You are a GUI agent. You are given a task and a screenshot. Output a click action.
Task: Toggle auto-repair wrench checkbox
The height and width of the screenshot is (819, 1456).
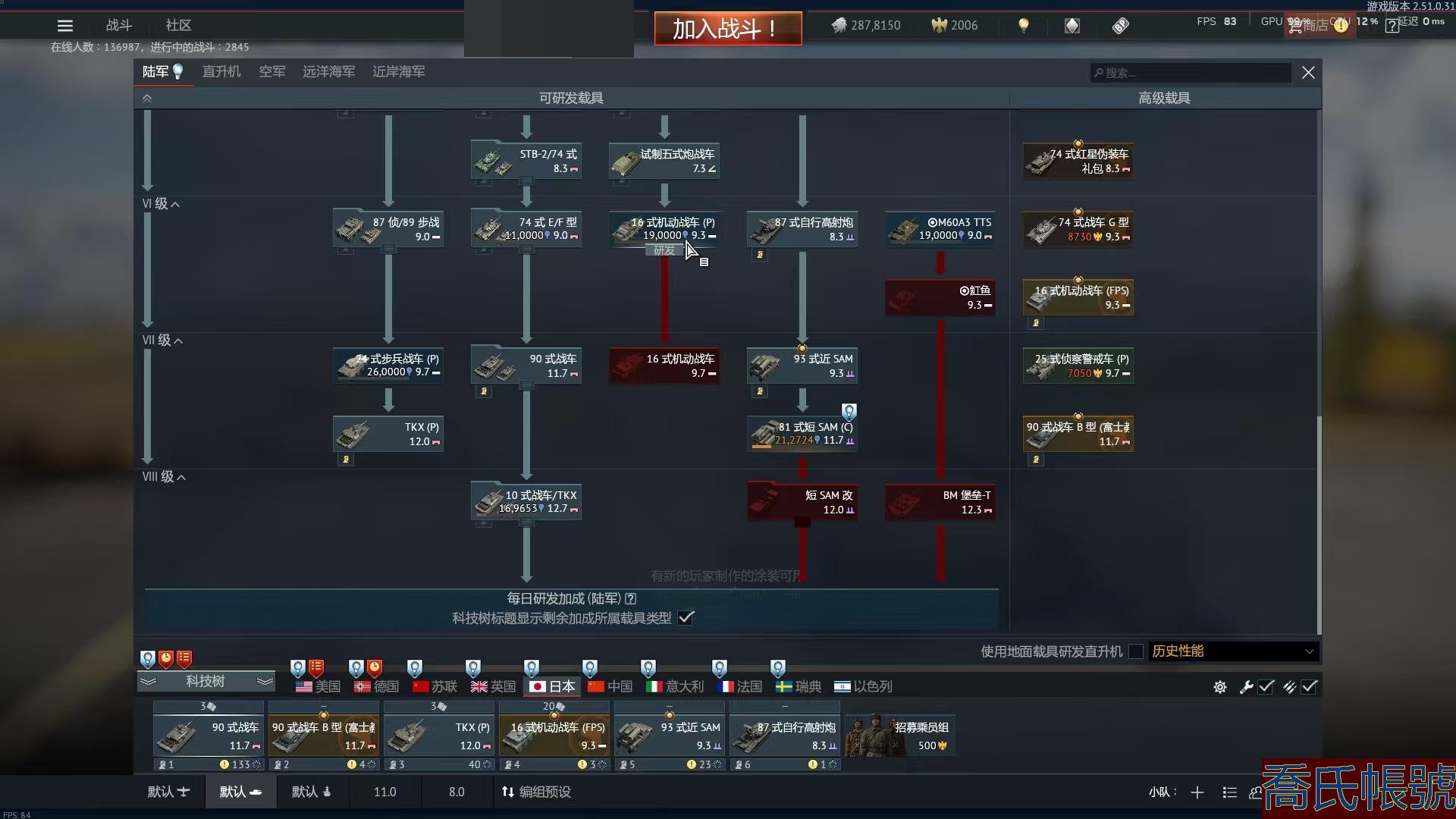pos(1266,687)
